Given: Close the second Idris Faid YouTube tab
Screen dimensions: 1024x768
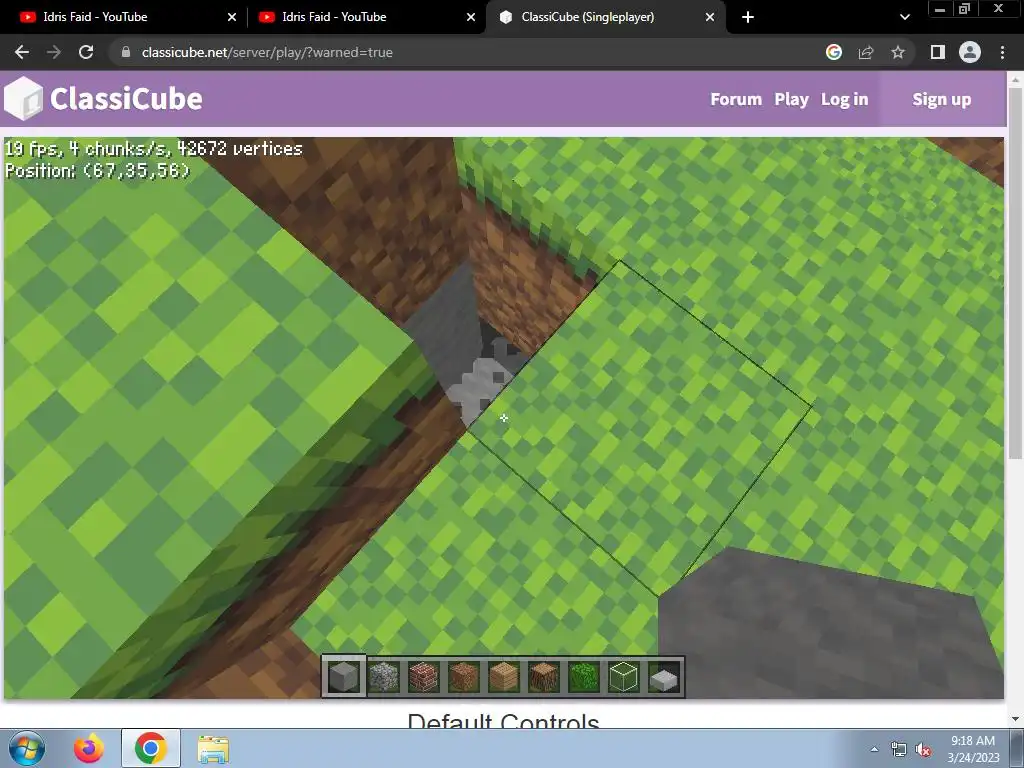Looking at the screenshot, I should (x=471, y=17).
